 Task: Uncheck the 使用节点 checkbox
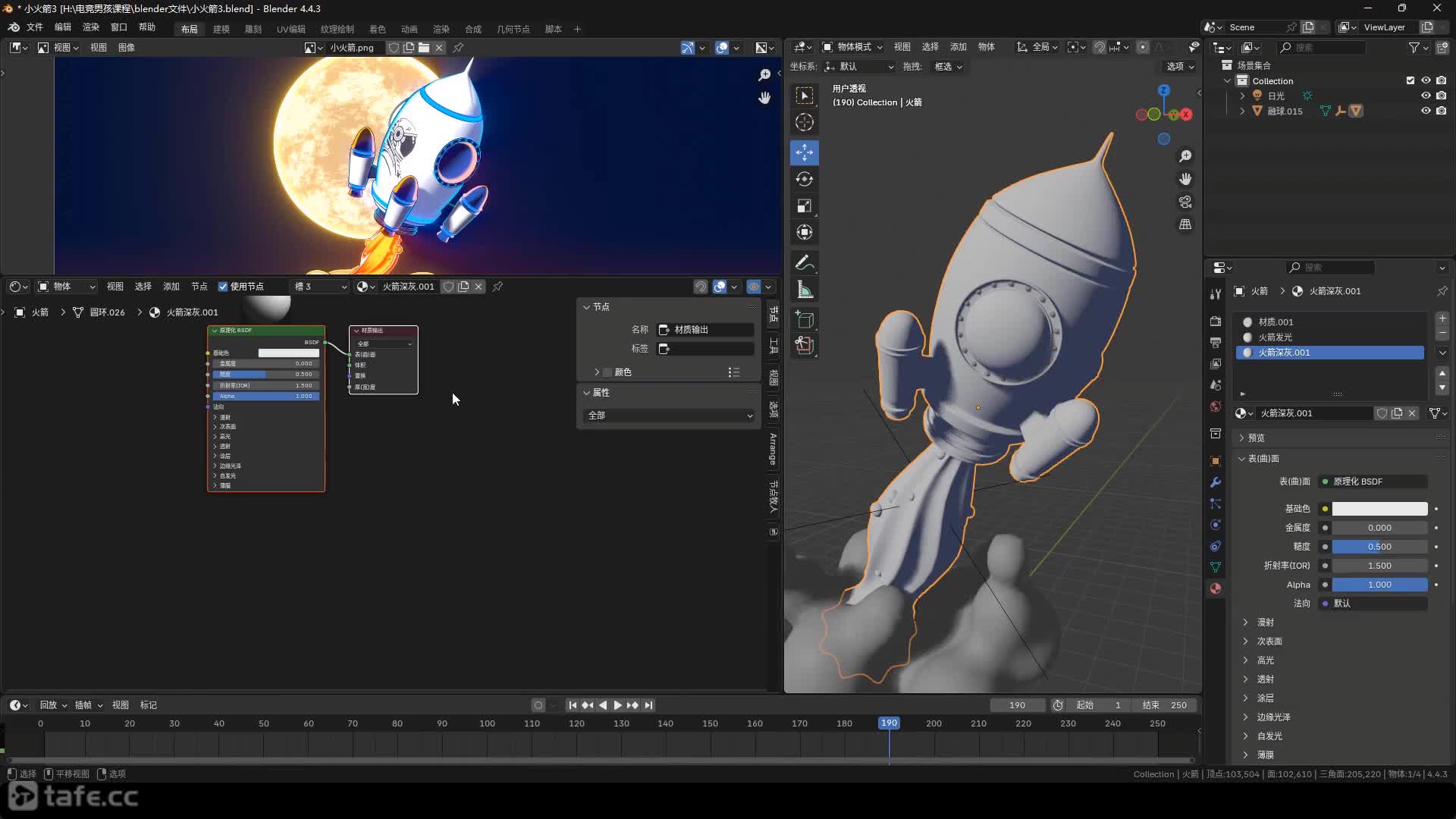[223, 287]
